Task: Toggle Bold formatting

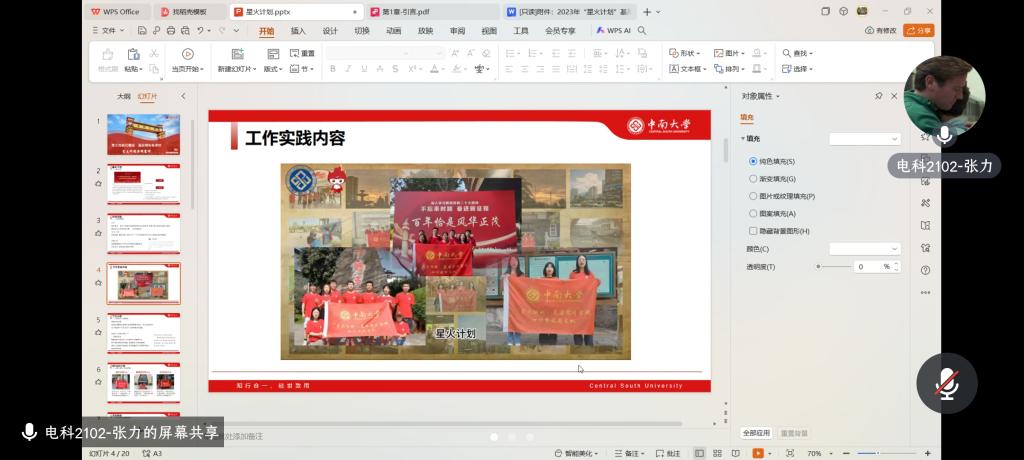Action: coord(332,69)
